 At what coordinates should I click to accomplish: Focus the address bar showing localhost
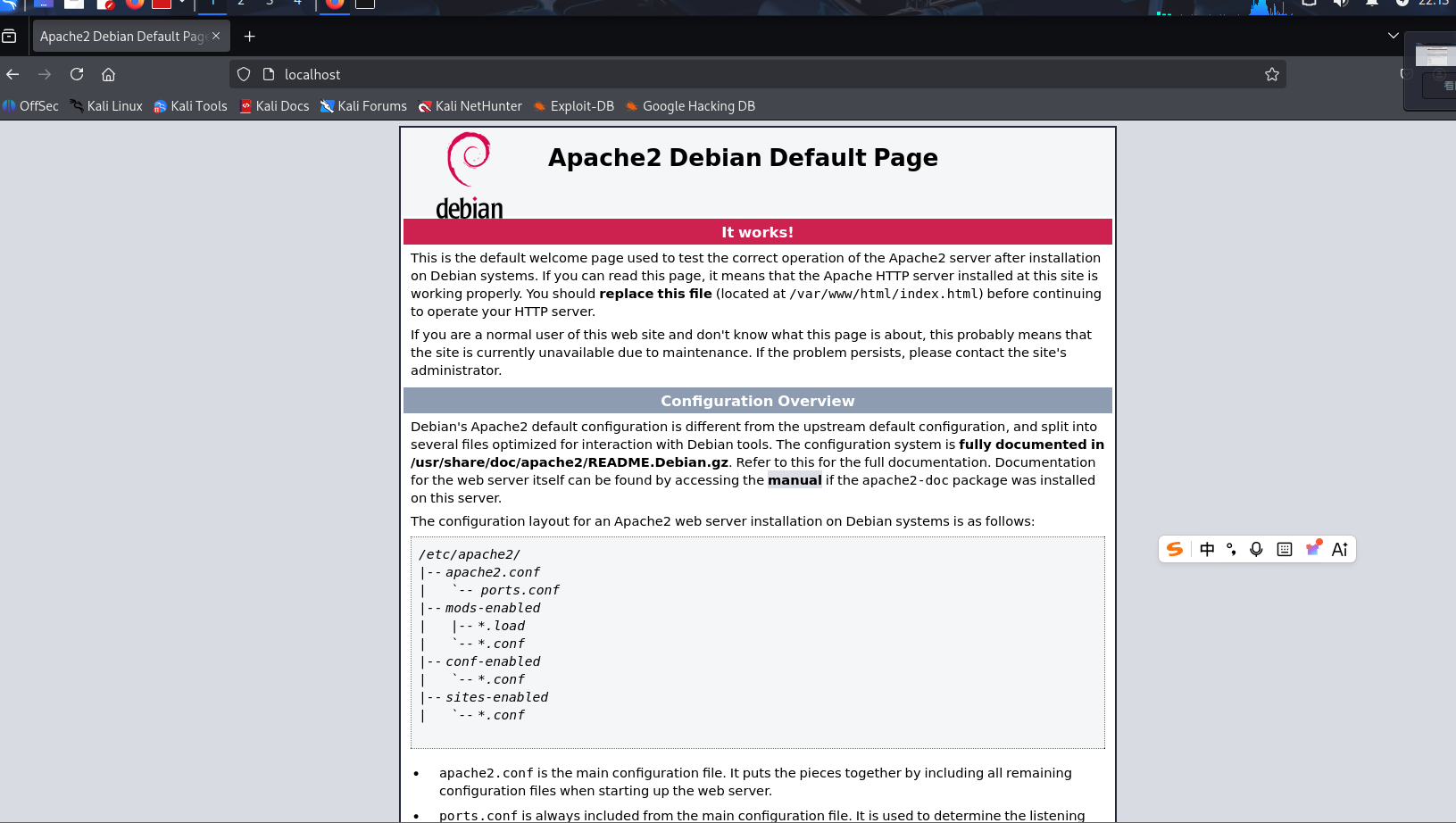coord(759,74)
